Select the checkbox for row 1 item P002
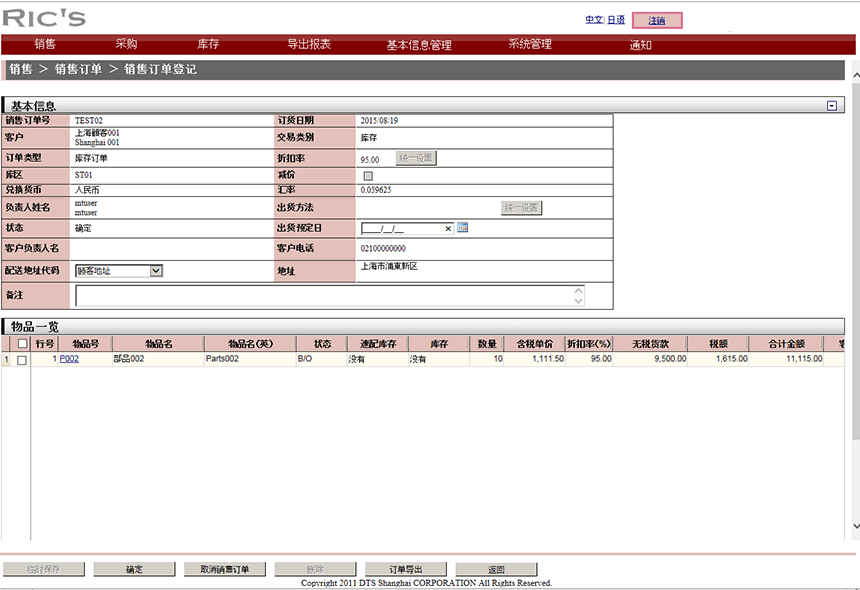Viewport: 860px width, 590px height. 22,359
